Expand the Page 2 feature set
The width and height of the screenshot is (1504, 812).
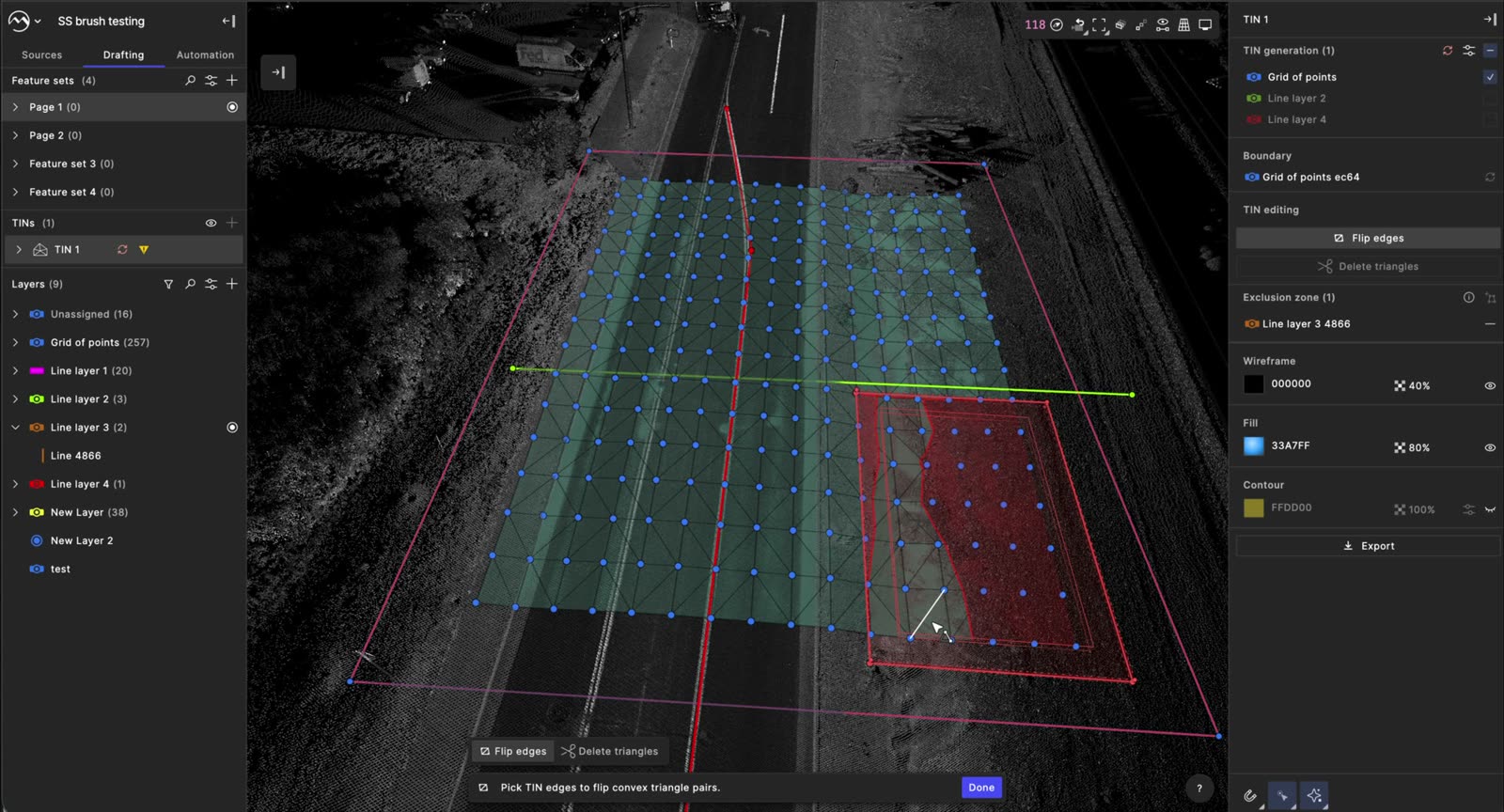15,135
